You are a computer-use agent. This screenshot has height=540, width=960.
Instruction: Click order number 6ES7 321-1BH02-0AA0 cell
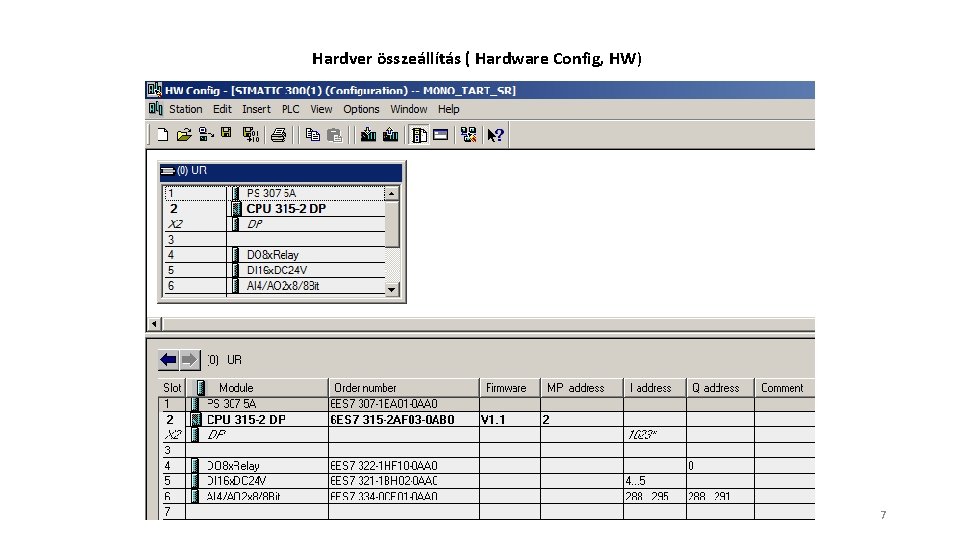[x=403, y=481]
